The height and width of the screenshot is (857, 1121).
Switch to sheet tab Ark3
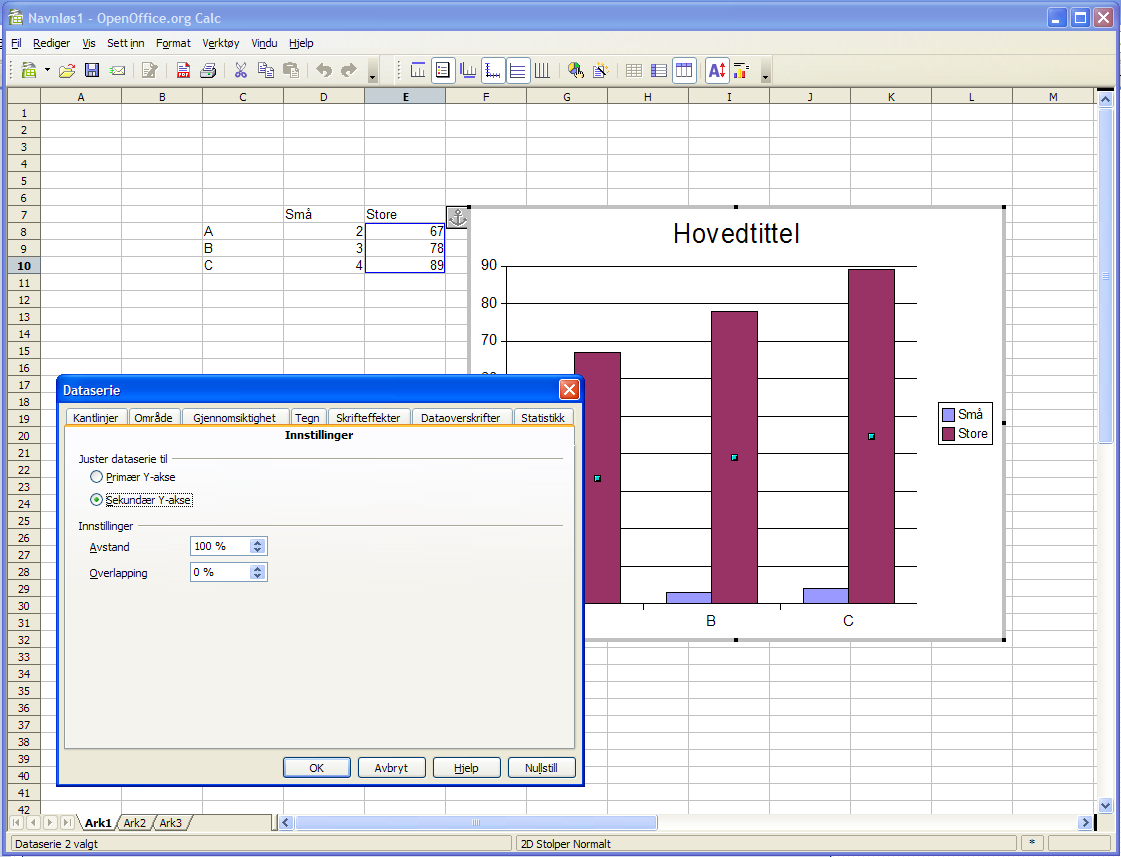[170, 823]
